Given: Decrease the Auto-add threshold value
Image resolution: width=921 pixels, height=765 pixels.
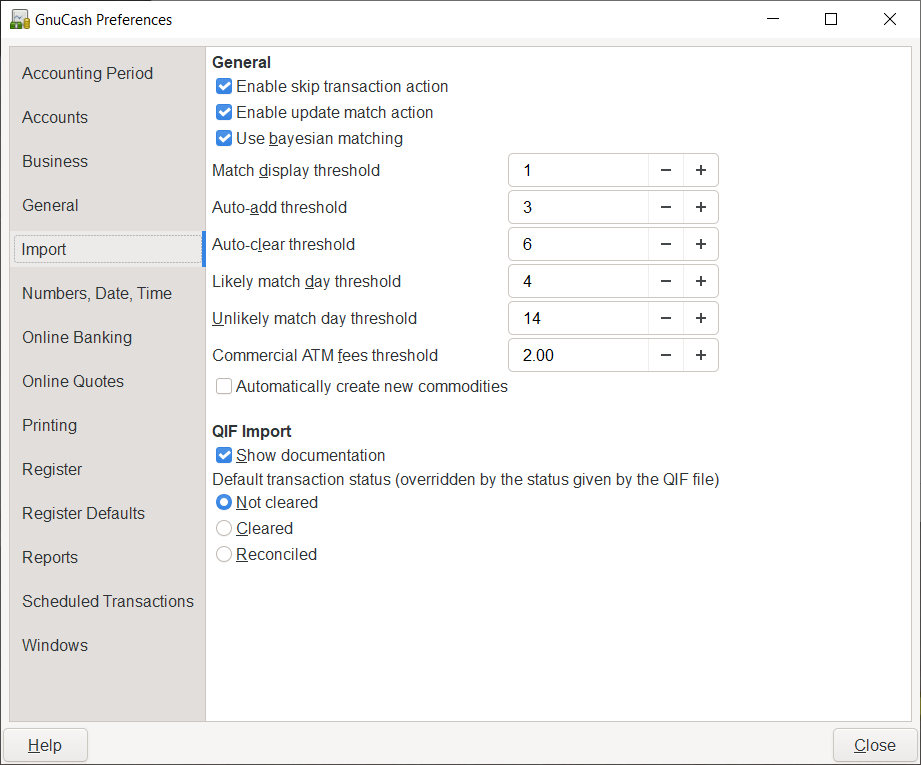Looking at the screenshot, I should (x=666, y=208).
